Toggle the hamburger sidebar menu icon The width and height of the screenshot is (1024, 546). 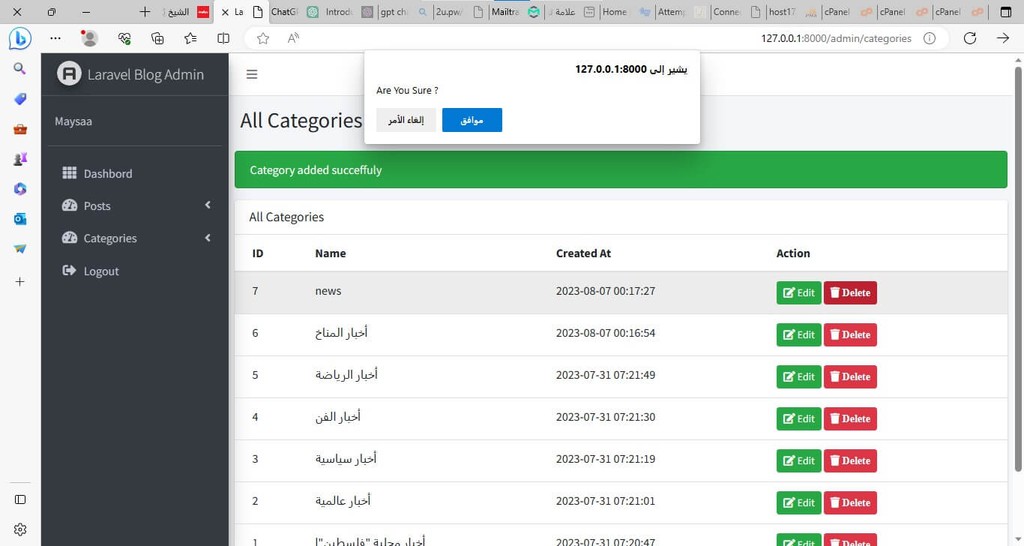[251, 74]
